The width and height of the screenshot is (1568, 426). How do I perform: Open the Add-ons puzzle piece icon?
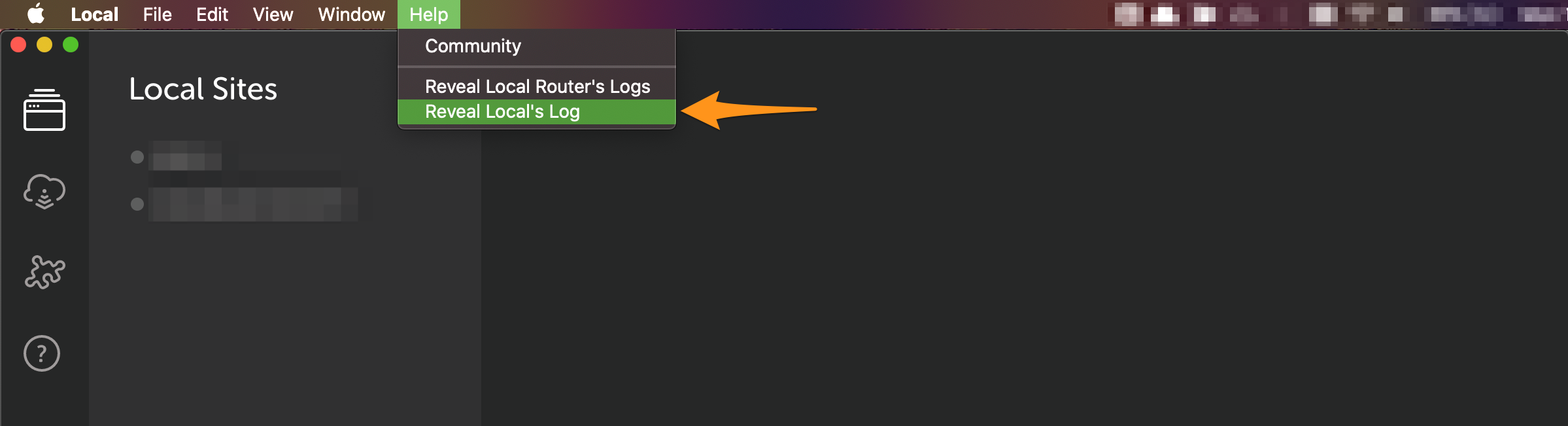[x=44, y=272]
